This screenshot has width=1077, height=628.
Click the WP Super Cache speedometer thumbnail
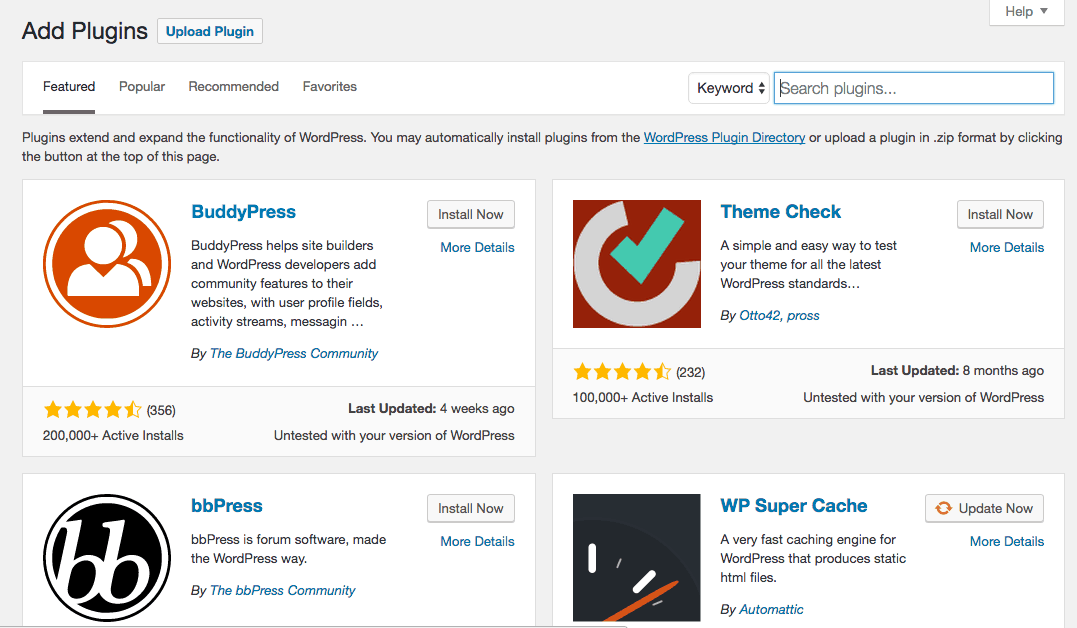coord(637,557)
